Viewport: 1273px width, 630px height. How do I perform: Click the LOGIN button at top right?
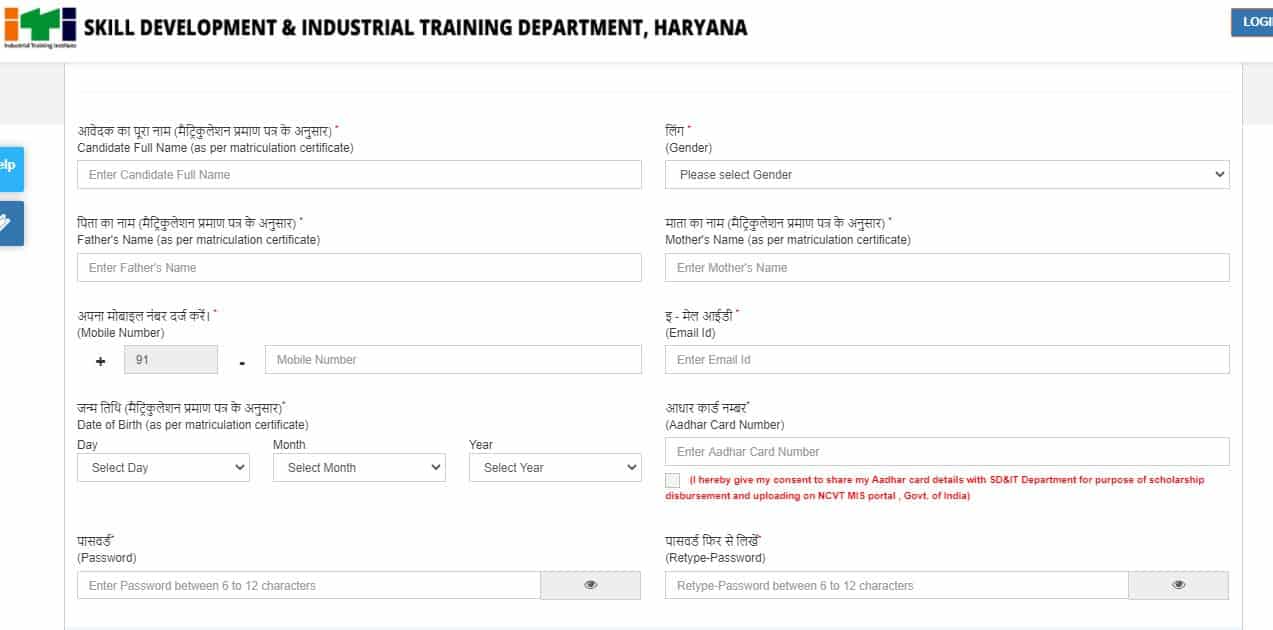pyautogui.click(x=1255, y=22)
